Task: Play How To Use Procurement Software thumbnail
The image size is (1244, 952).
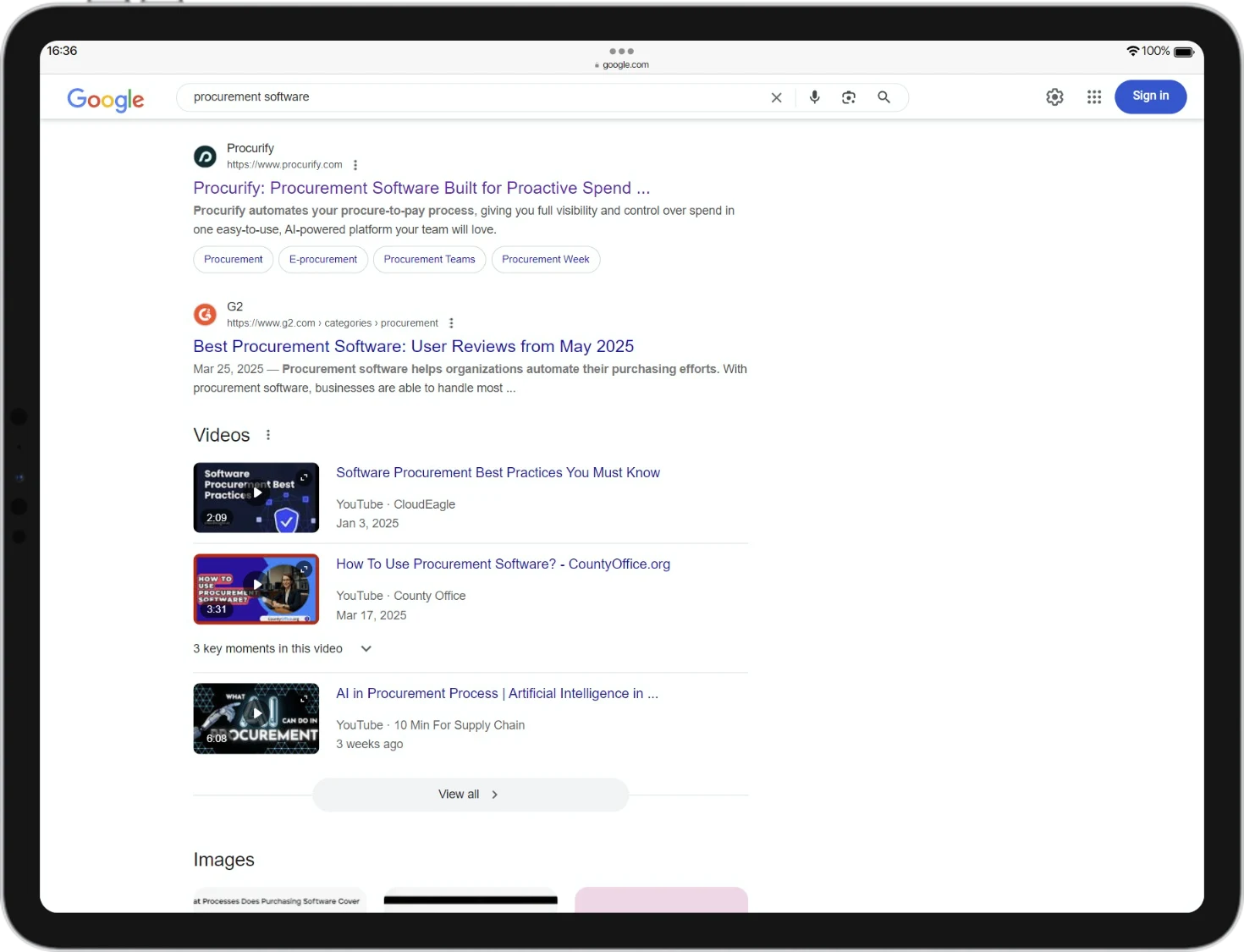Action: pyautogui.click(x=256, y=589)
